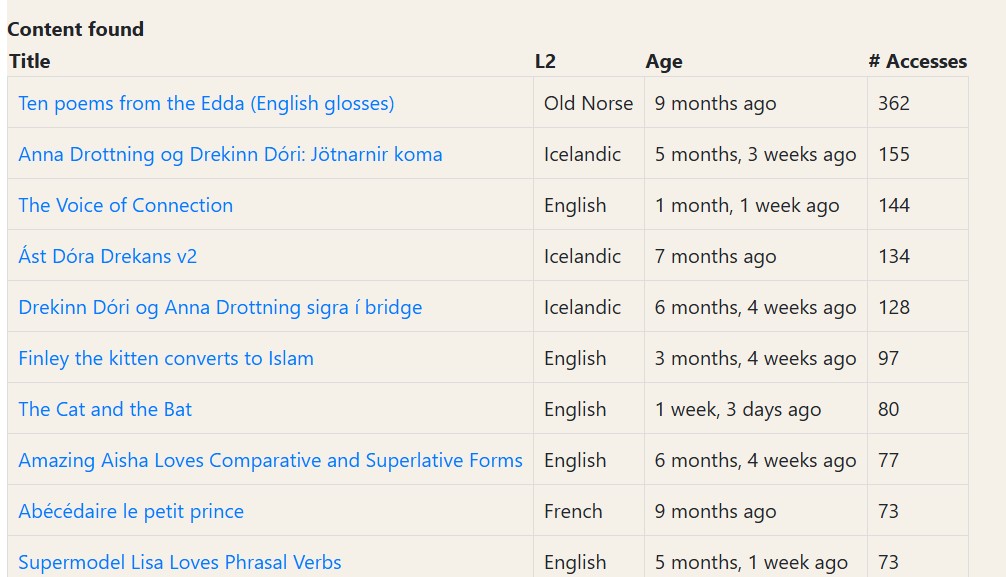Screen dimensions: 1006x577
Task: Click the "Age" column header
Action: [664, 61]
